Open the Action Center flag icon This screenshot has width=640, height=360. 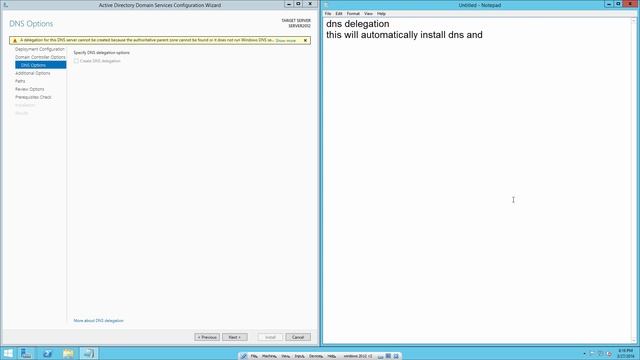[592, 353]
